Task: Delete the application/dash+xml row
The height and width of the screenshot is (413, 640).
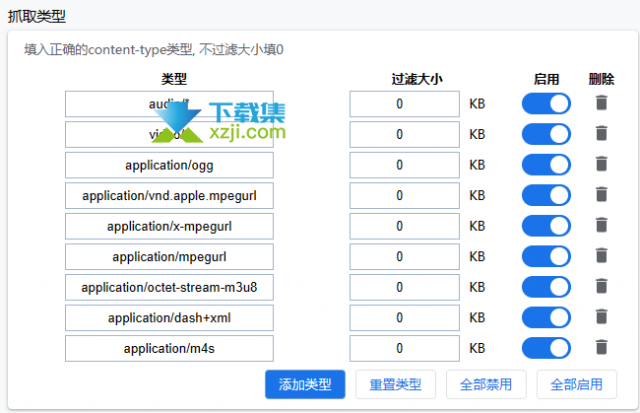Action: click(x=601, y=317)
